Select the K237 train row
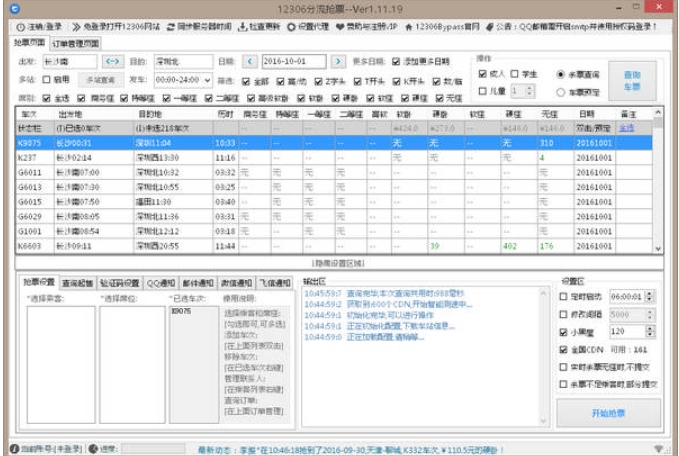Viewport: 679px width, 456px height. click(x=334, y=158)
